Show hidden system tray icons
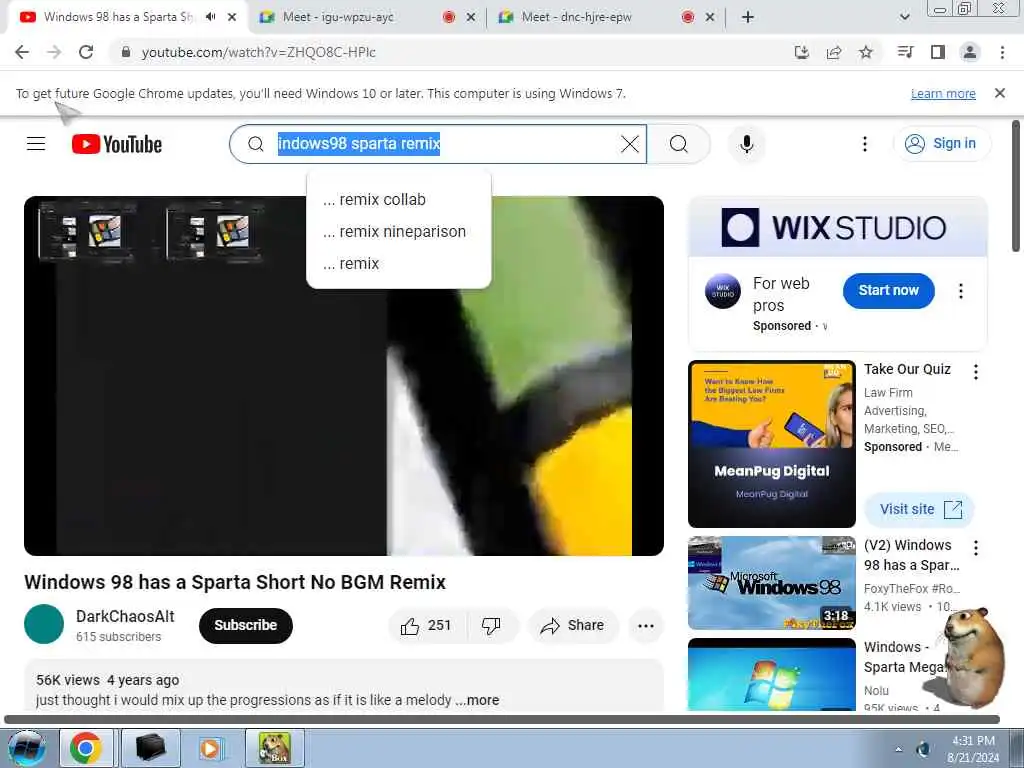1024x768 pixels. click(x=899, y=750)
